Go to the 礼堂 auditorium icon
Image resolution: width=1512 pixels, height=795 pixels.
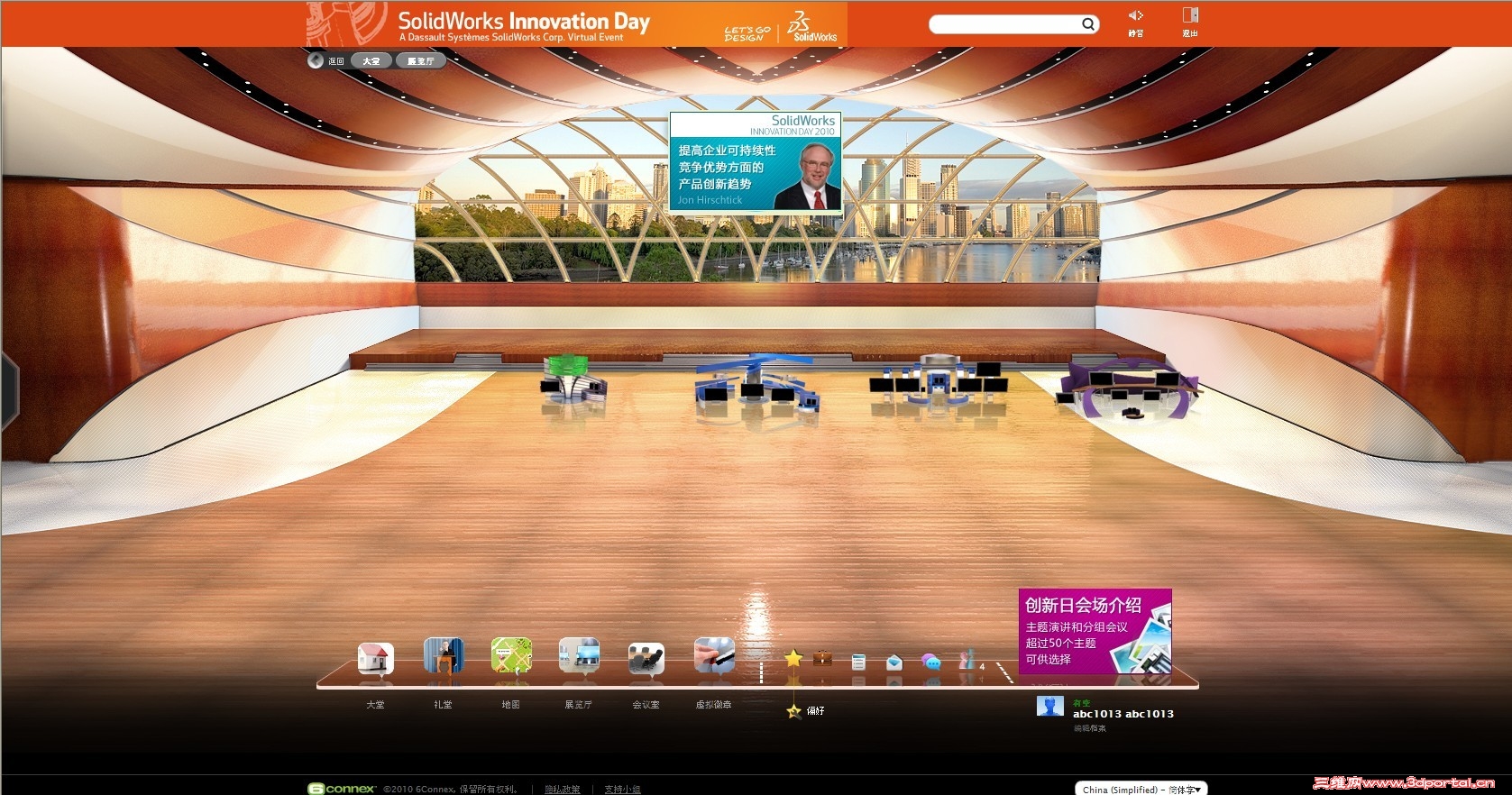click(443, 657)
